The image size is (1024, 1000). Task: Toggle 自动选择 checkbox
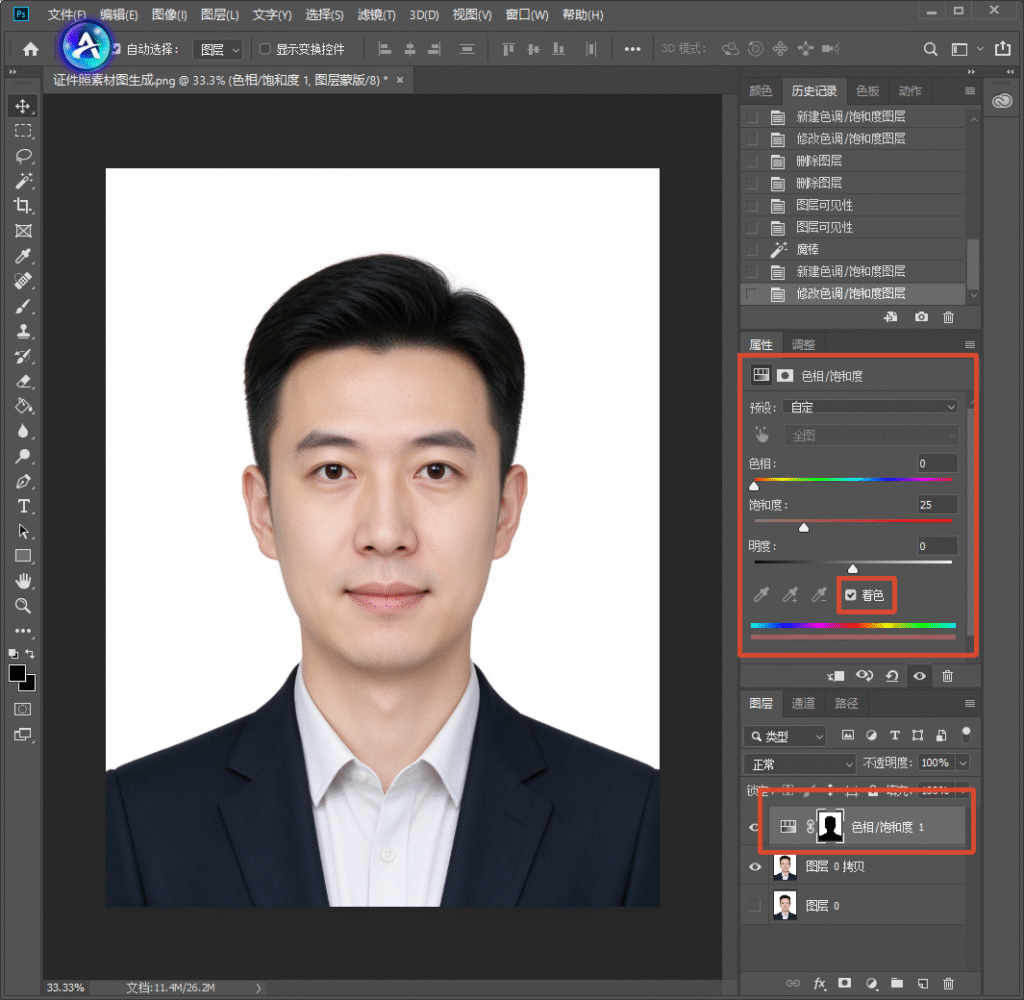[x=116, y=49]
